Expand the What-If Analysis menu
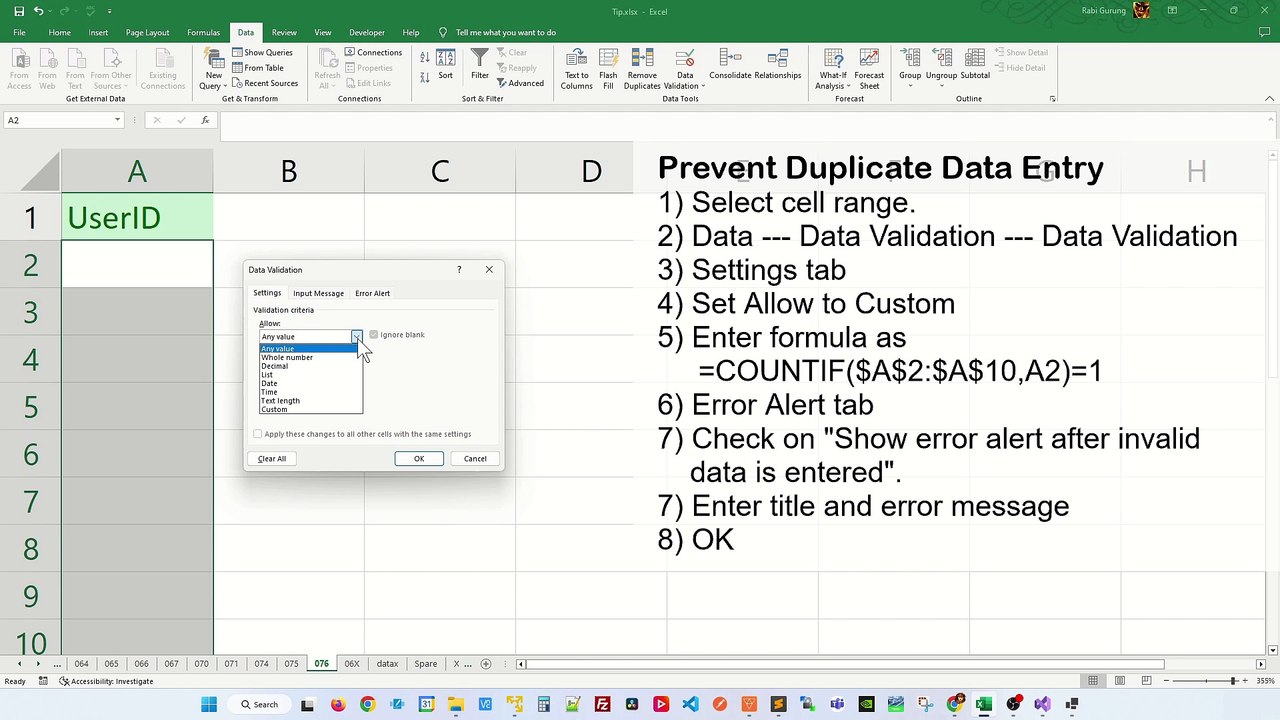Viewport: 1280px width, 720px height. [x=833, y=69]
